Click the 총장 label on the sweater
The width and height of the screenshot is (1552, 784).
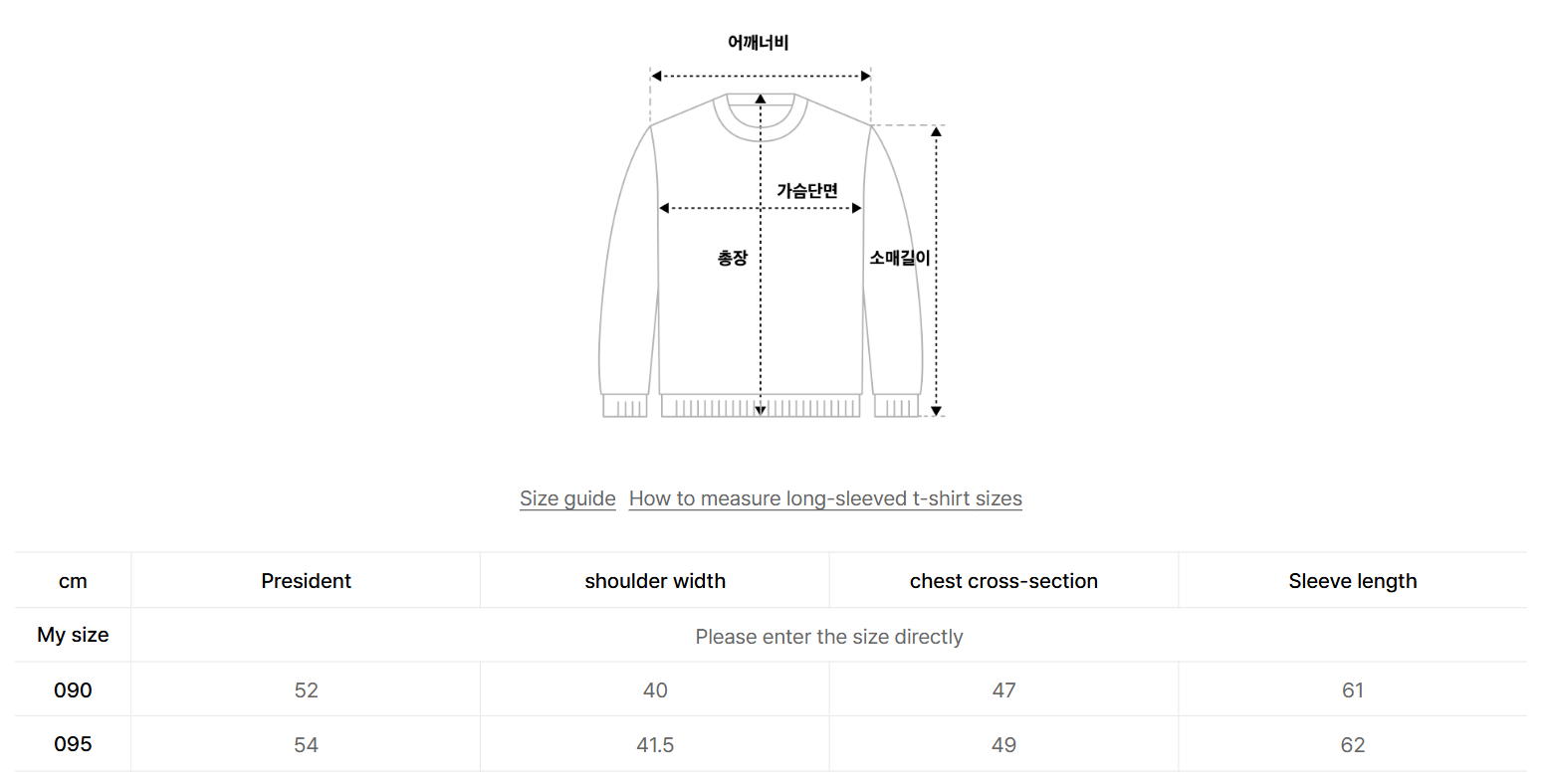733,258
